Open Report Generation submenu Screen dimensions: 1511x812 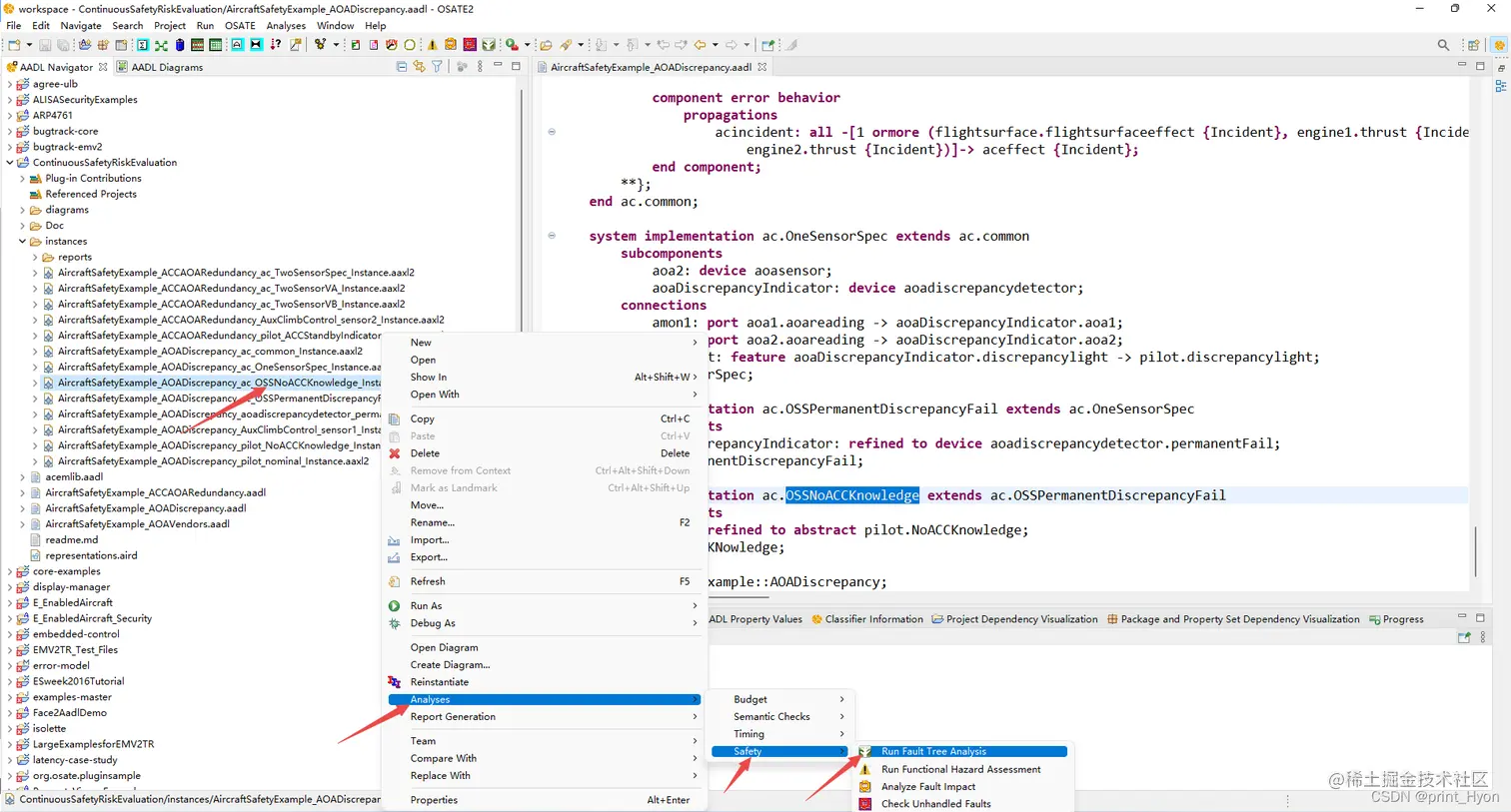click(x=544, y=716)
